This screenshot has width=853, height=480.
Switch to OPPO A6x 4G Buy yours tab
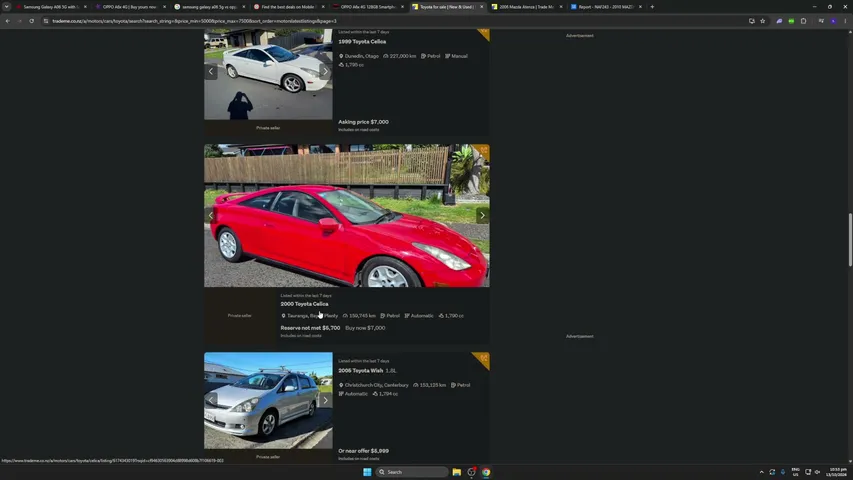pyautogui.click(x=127, y=7)
